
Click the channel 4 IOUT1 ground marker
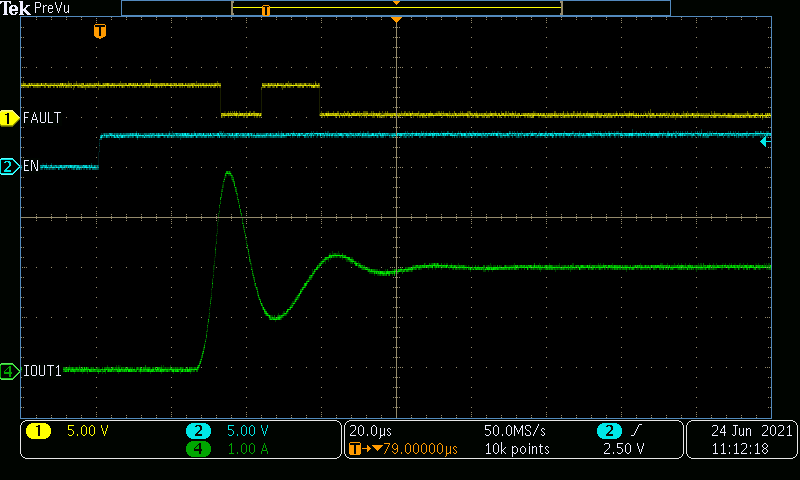[x=9, y=371]
